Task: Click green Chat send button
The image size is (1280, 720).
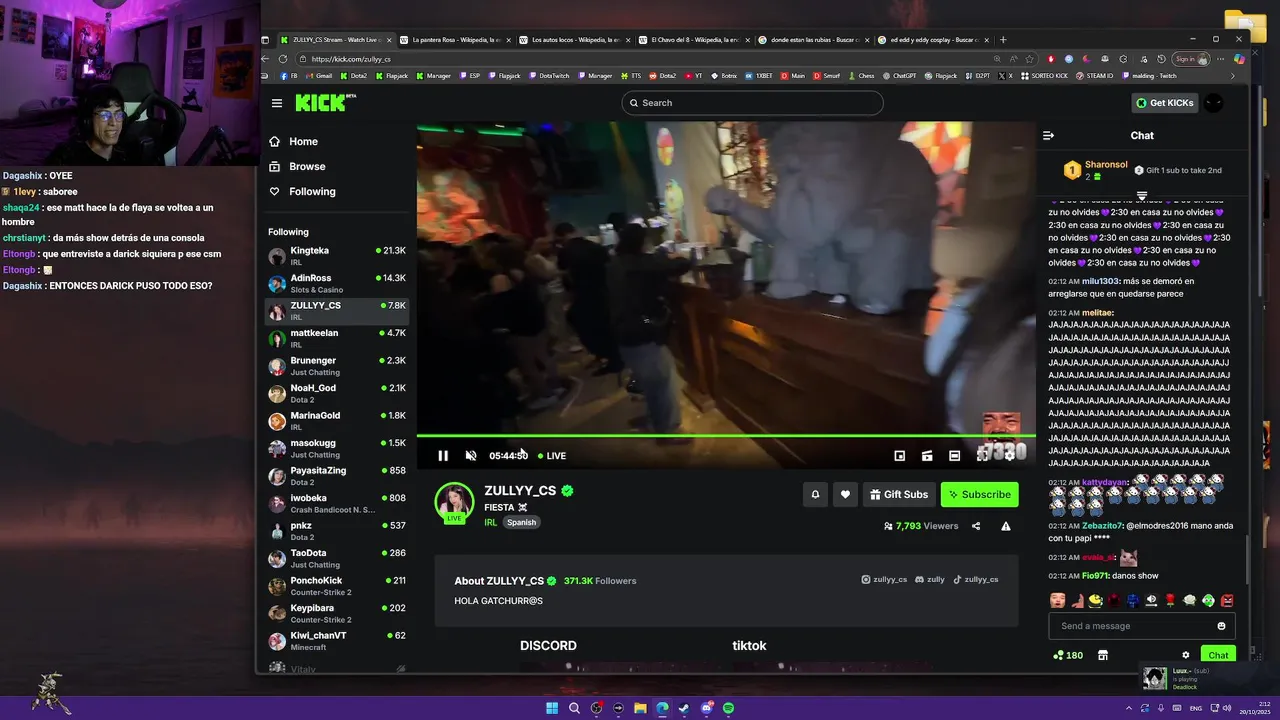Action: tap(1218, 656)
